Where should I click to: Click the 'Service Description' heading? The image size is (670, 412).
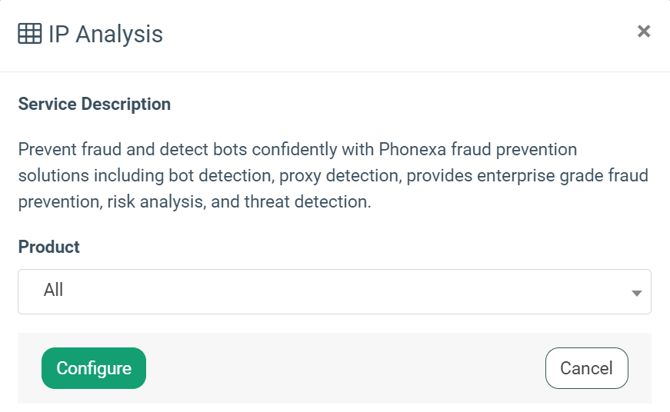(94, 104)
